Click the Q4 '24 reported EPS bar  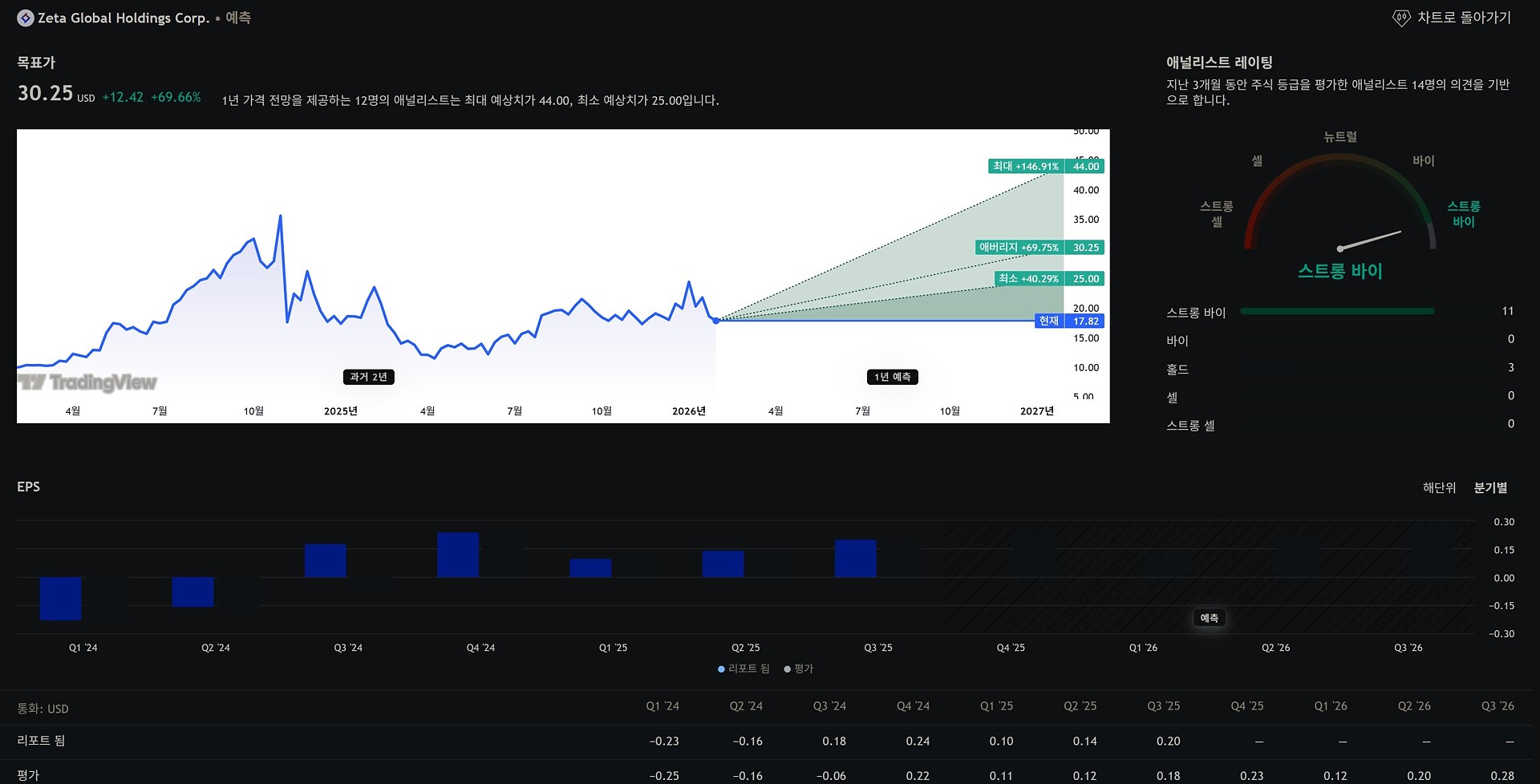[458, 555]
